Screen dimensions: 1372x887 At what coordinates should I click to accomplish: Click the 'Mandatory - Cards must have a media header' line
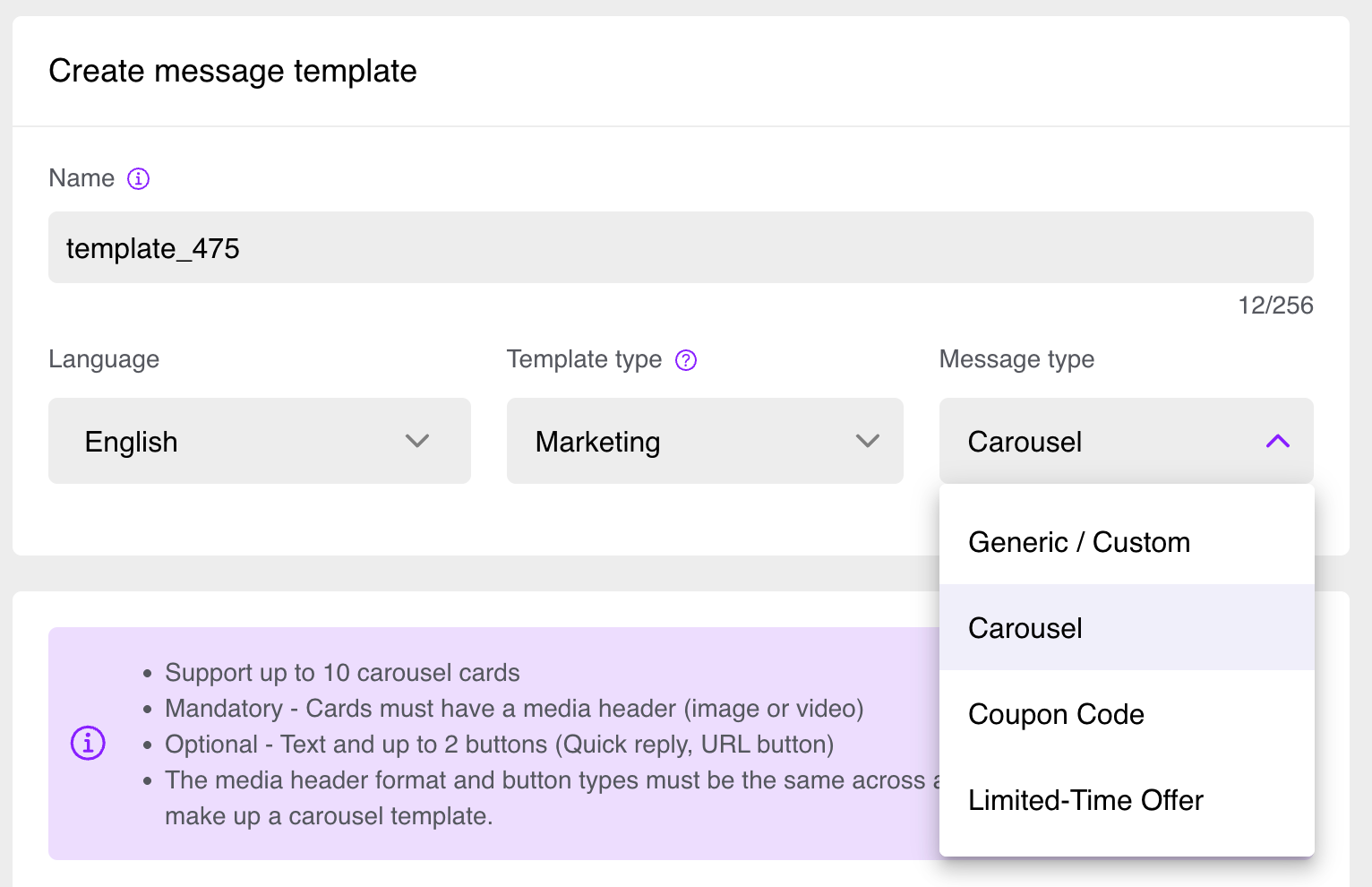(x=514, y=709)
